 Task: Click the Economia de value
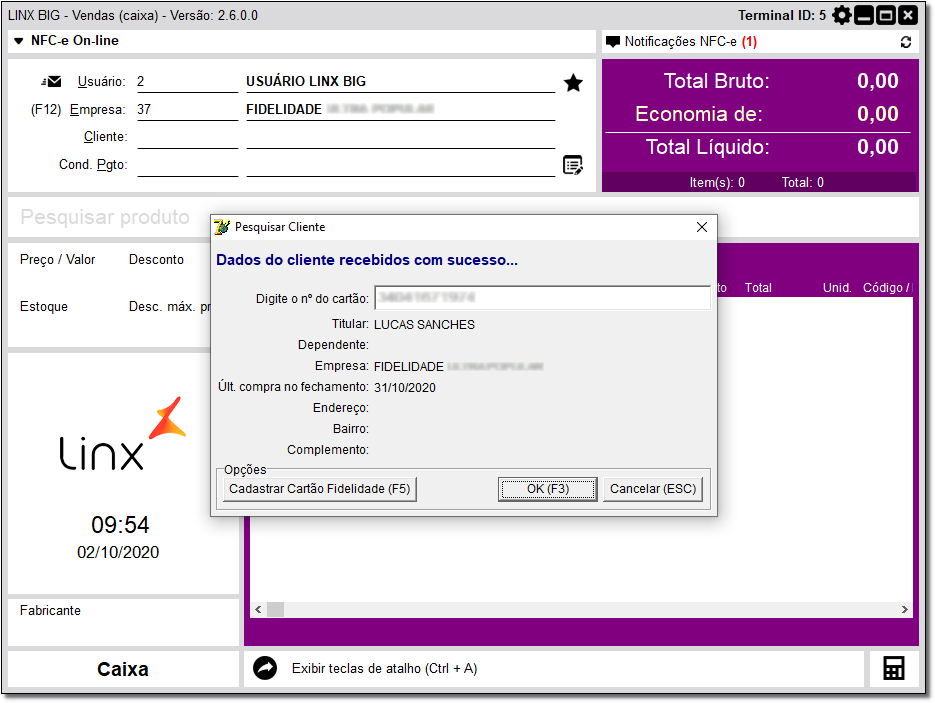click(877, 113)
